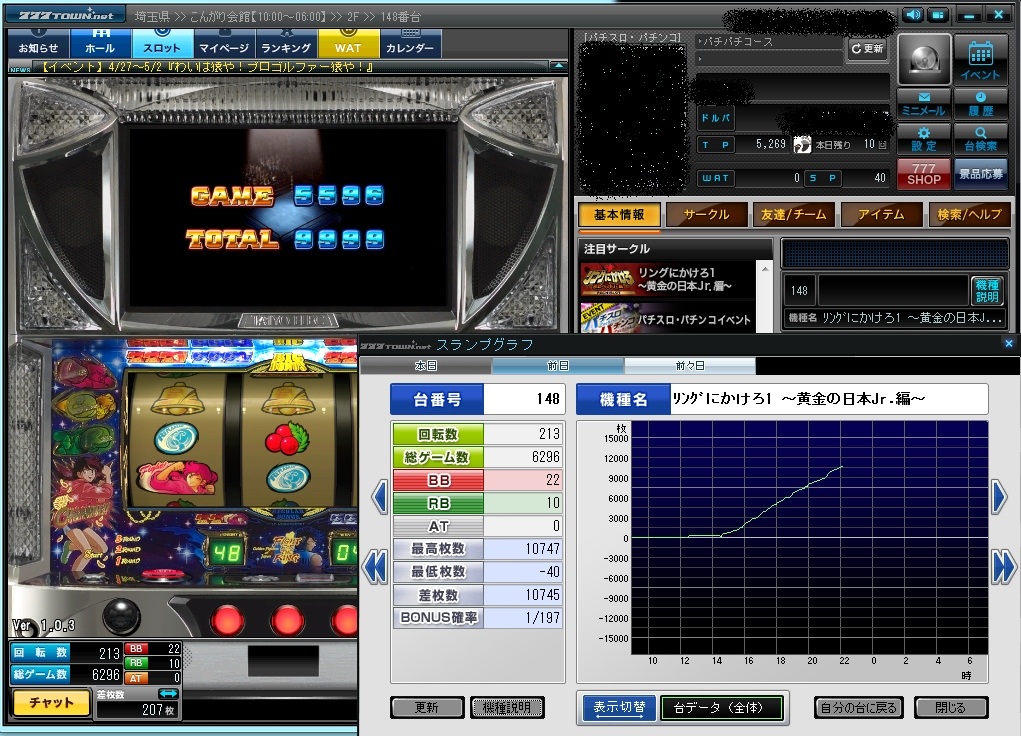Open 台検索 machine search icon

[980, 139]
